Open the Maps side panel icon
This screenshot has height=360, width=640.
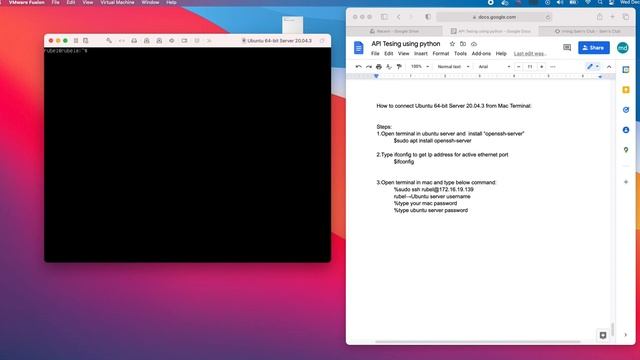click(626, 150)
